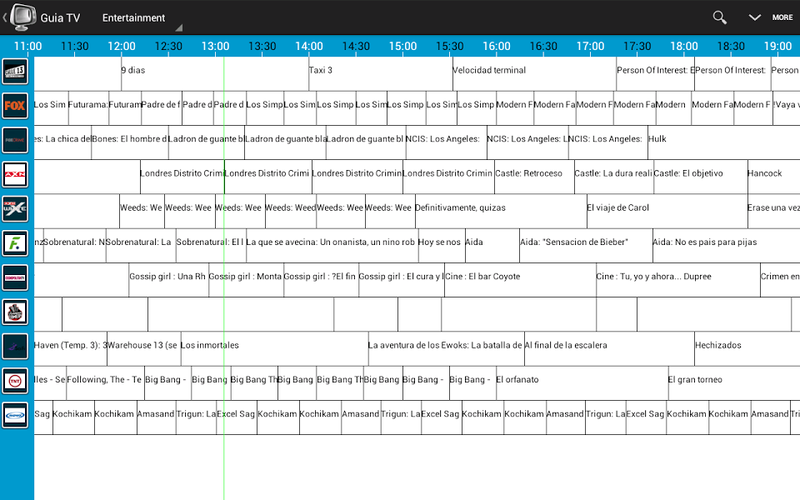Open 'NCIS: Los Angeles:' starting at 15:00
800x500 pixels.
click(446, 142)
